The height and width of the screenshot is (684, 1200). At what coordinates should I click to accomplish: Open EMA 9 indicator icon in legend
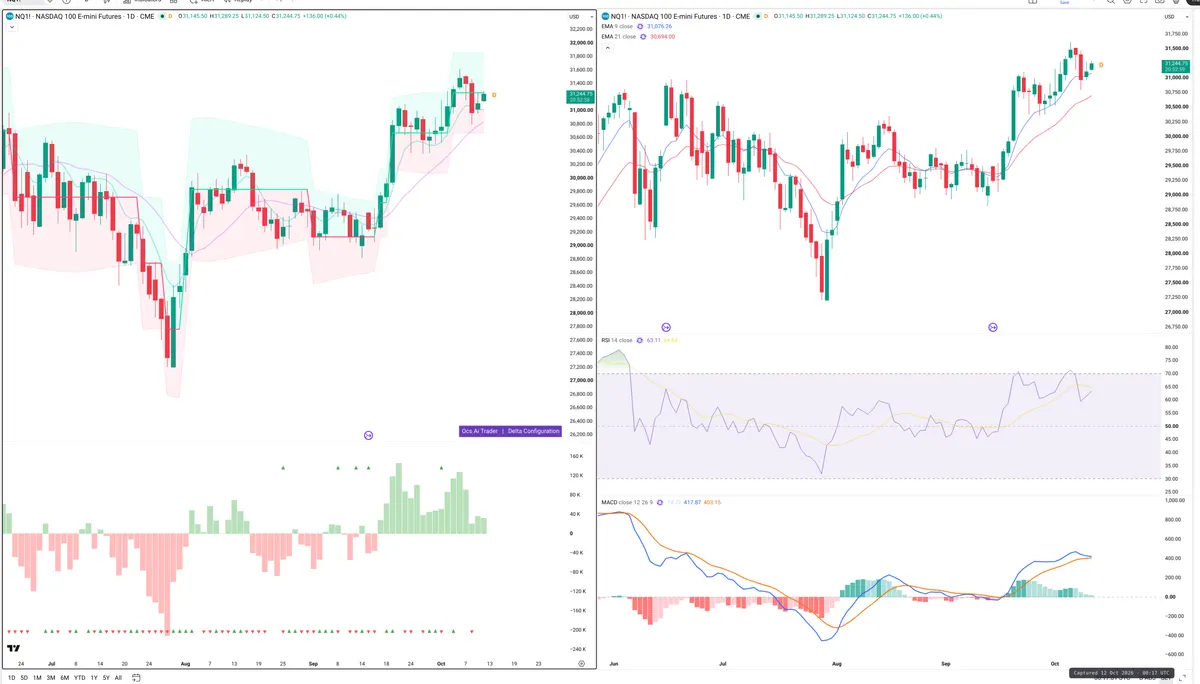[x=641, y=26]
